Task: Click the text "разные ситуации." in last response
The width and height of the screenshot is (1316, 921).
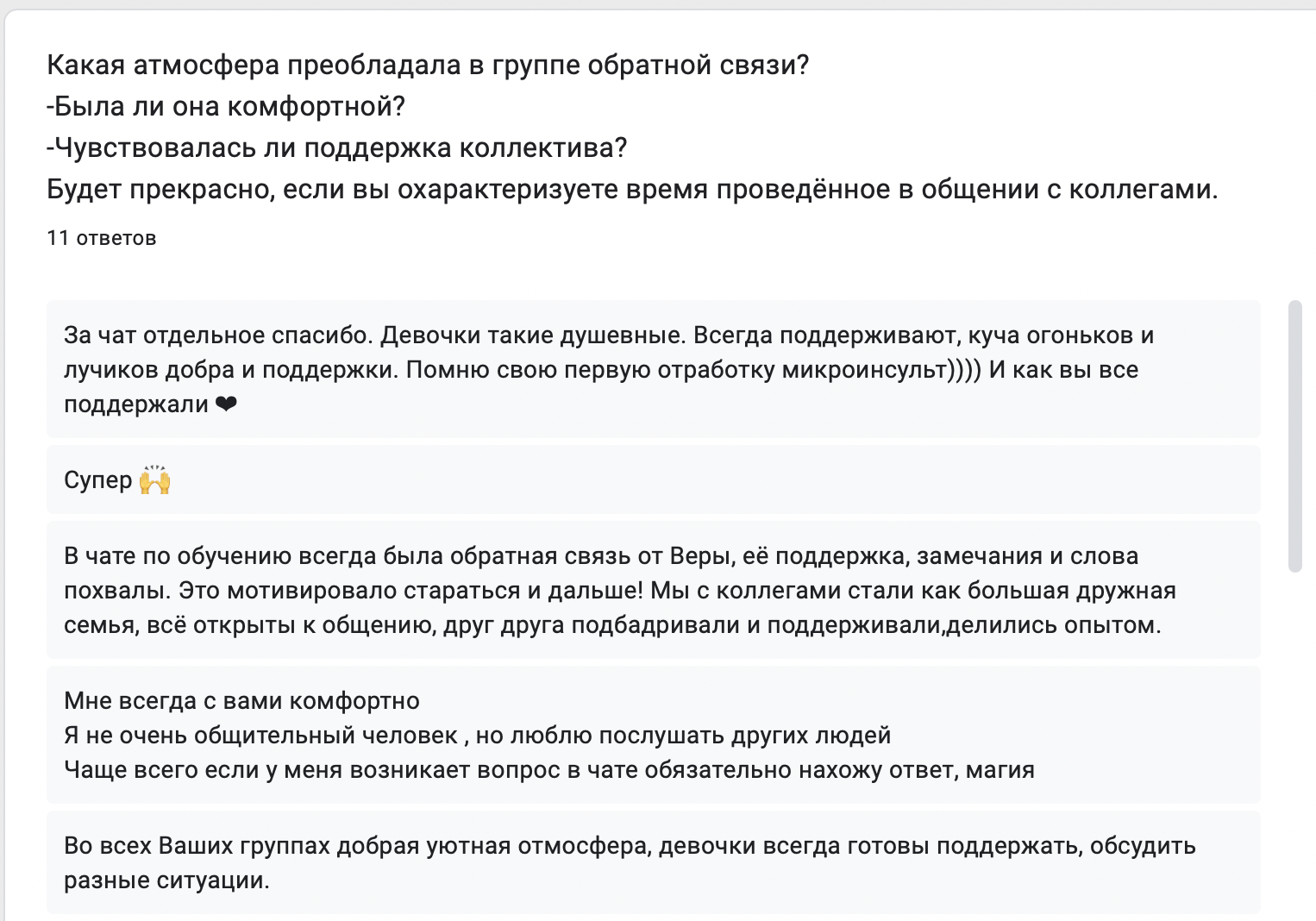Action: coord(166,880)
